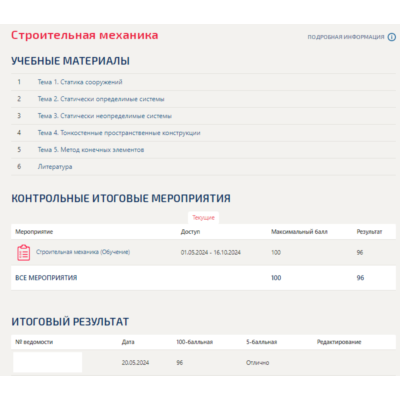The image size is (400, 400).
Task: Click the 100-балльная column header
Action: point(195,342)
